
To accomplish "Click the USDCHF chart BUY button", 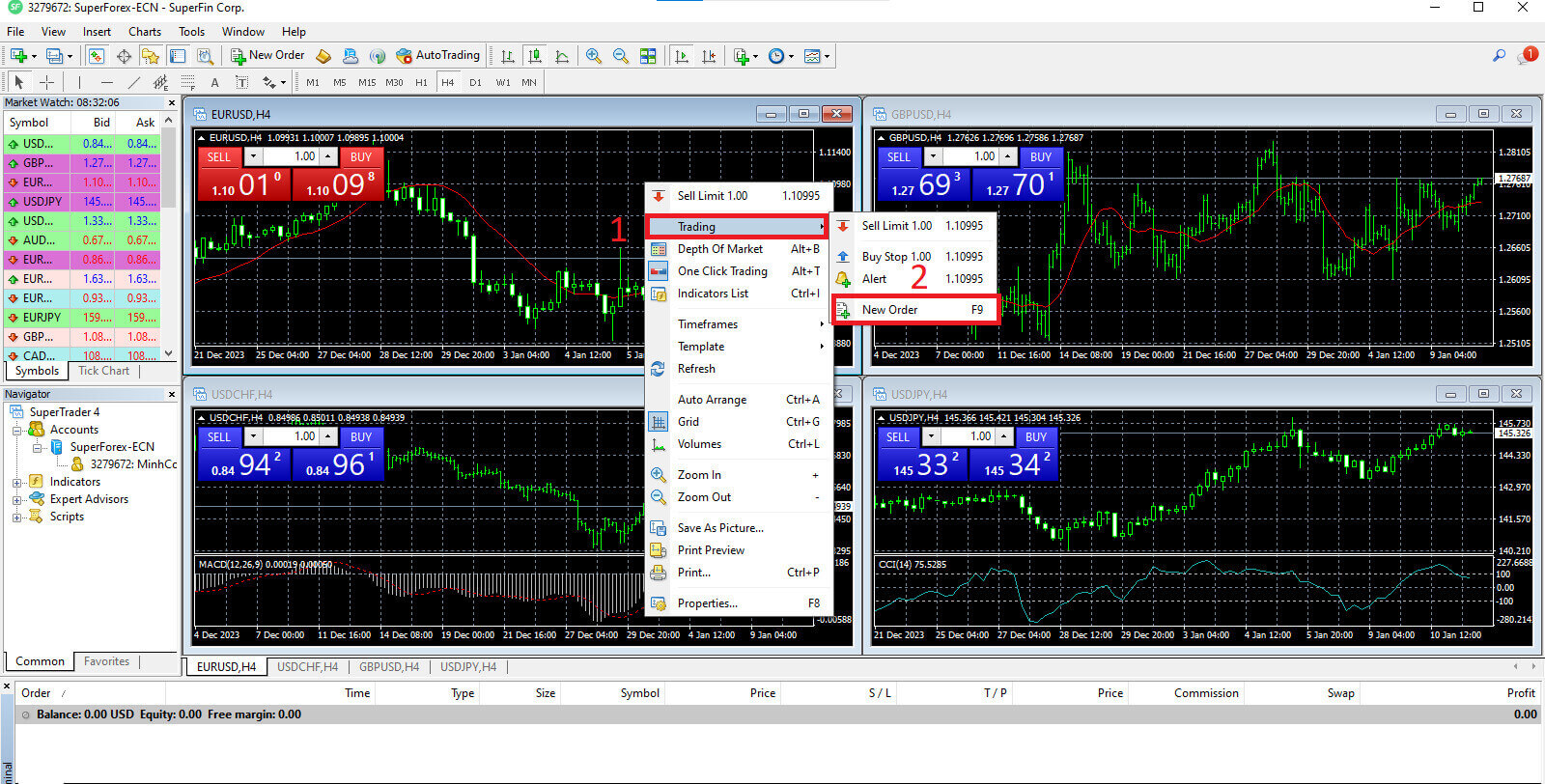I will 361,437.
